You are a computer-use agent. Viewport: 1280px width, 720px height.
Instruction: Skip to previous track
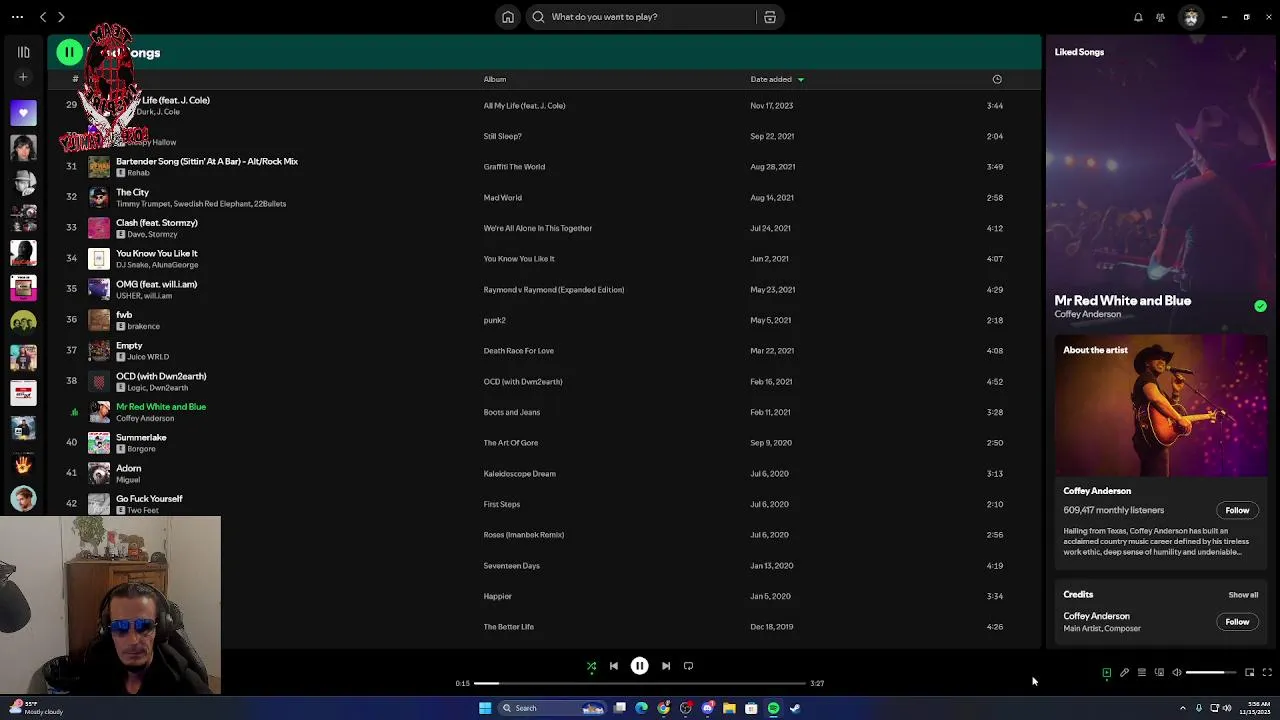tap(614, 666)
